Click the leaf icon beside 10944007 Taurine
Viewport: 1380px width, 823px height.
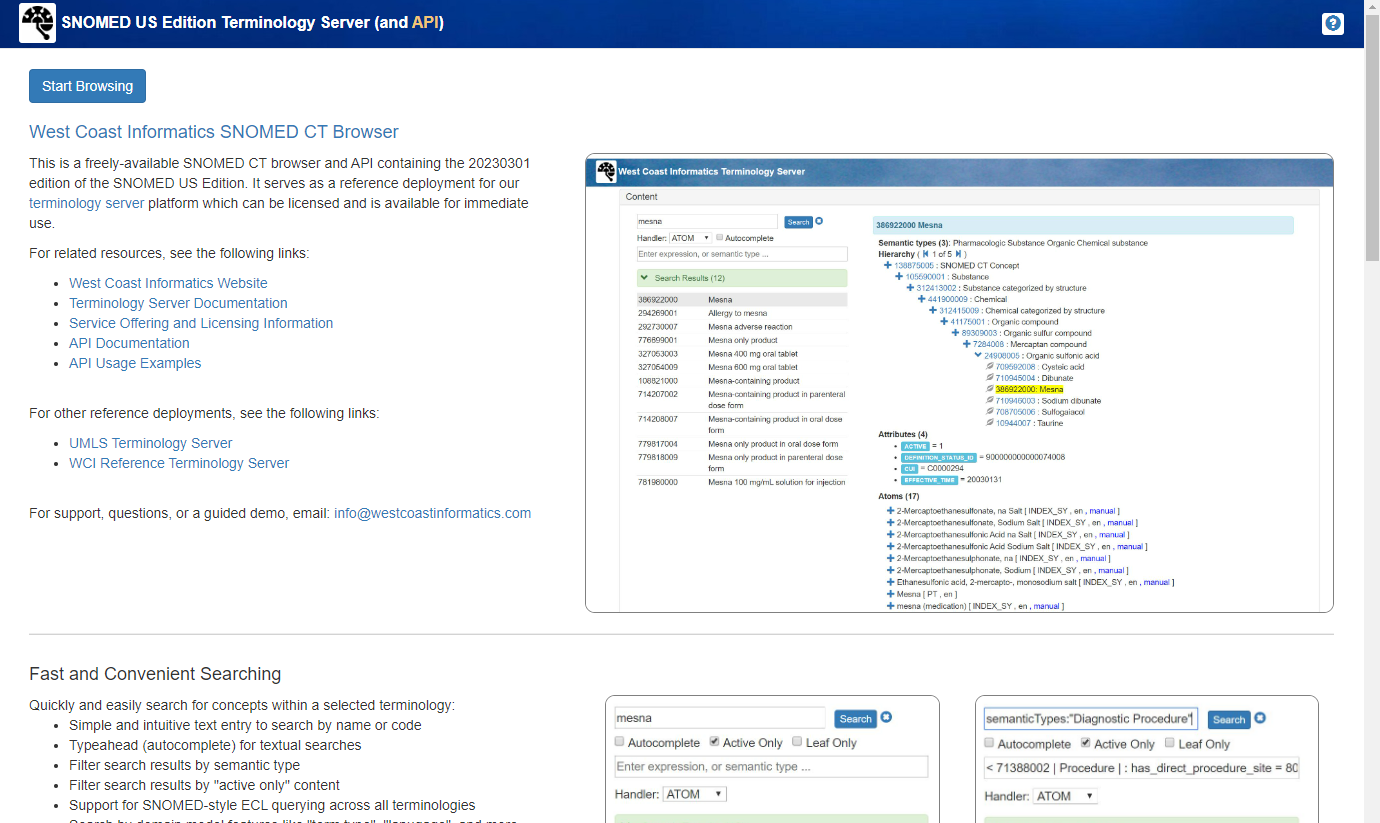(989, 423)
